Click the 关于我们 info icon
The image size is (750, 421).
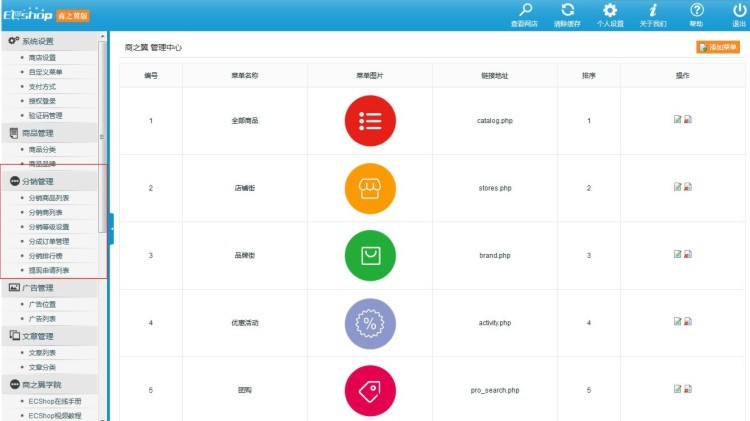tap(653, 10)
